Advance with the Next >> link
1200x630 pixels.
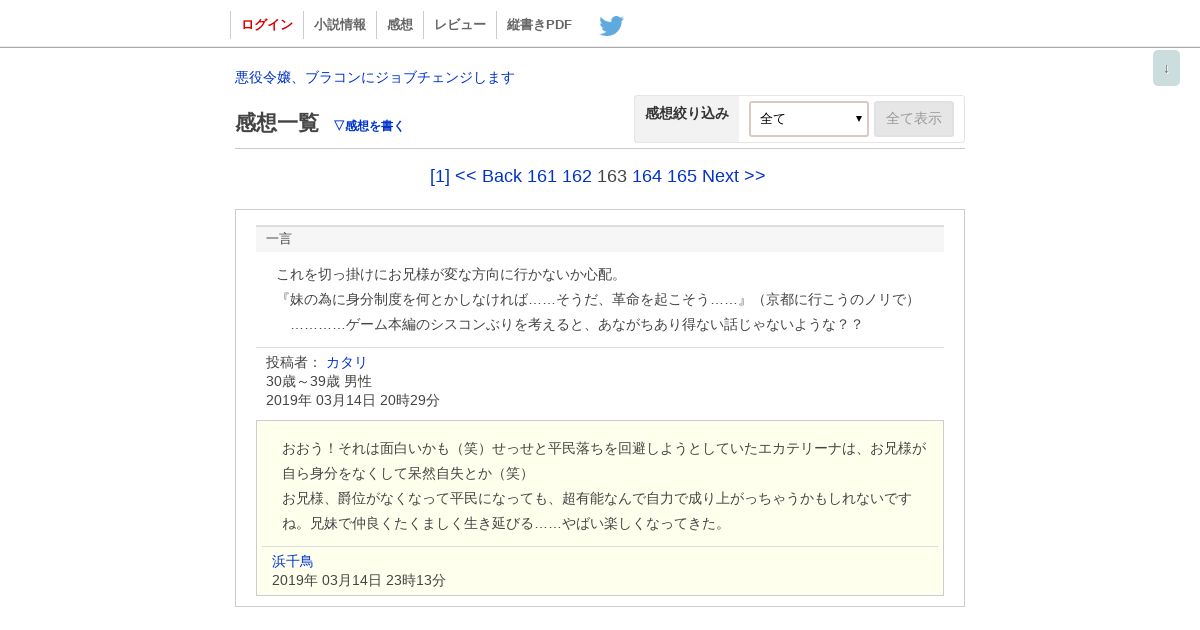pyautogui.click(x=734, y=176)
